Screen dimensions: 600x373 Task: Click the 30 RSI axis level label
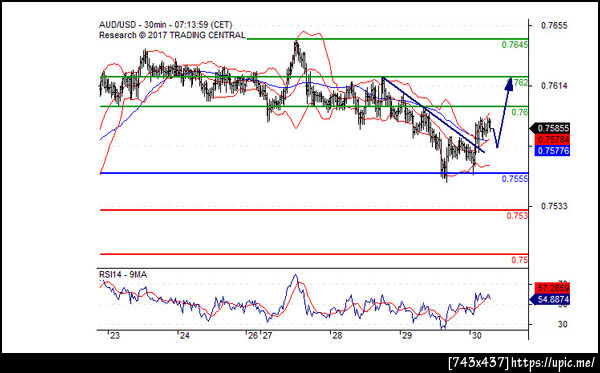562,324
